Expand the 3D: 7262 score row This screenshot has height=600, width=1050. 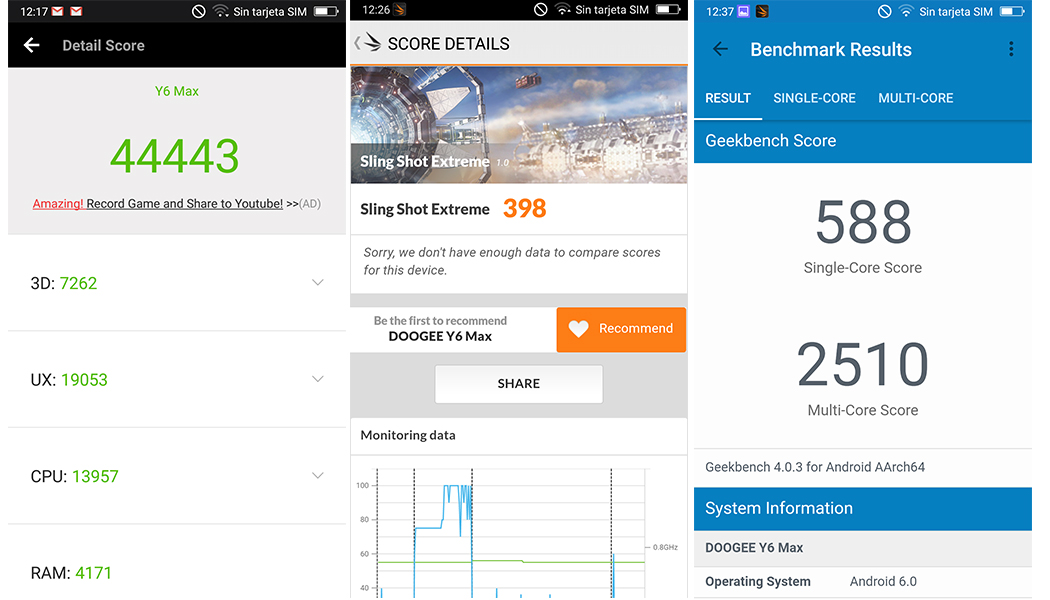pos(177,283)
